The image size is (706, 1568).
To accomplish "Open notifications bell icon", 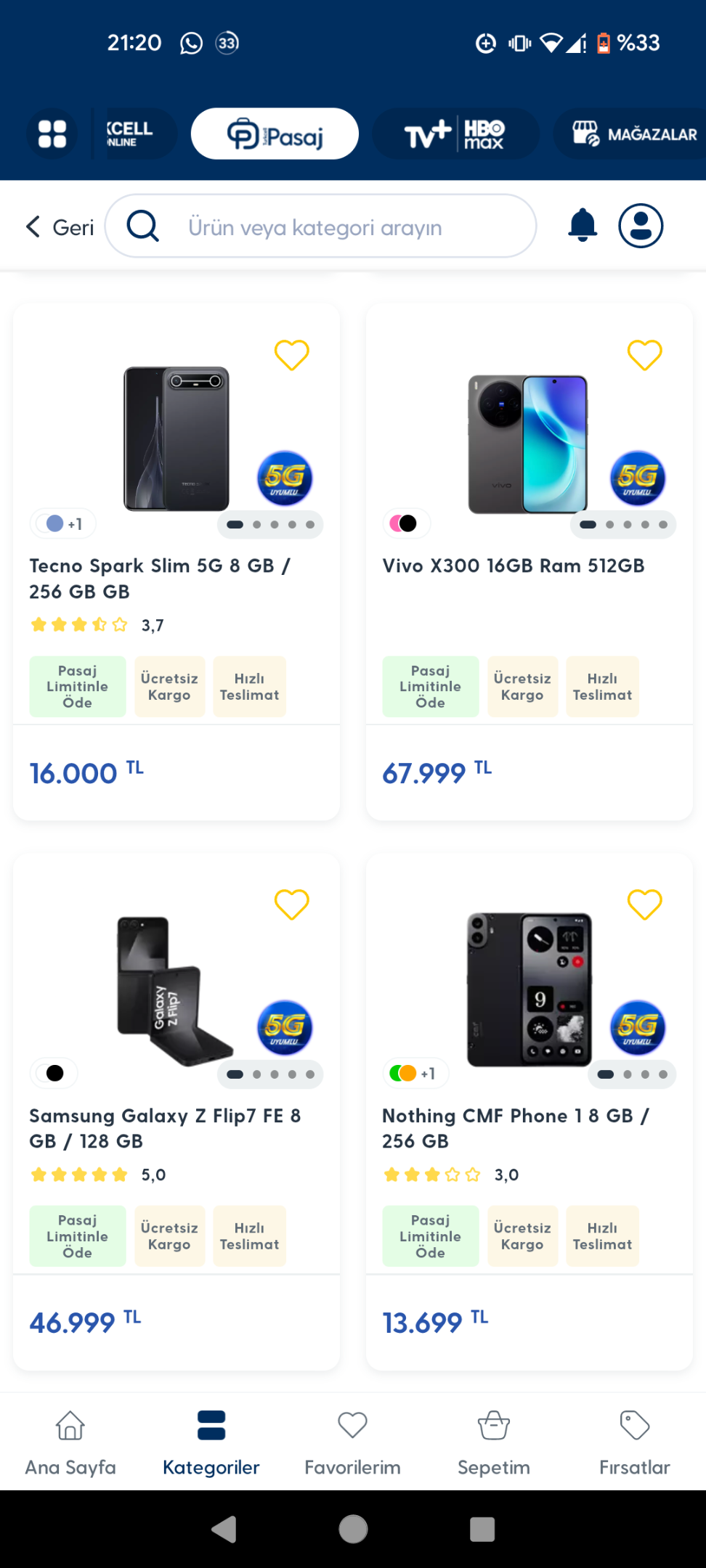I will [x=583, y=225].
